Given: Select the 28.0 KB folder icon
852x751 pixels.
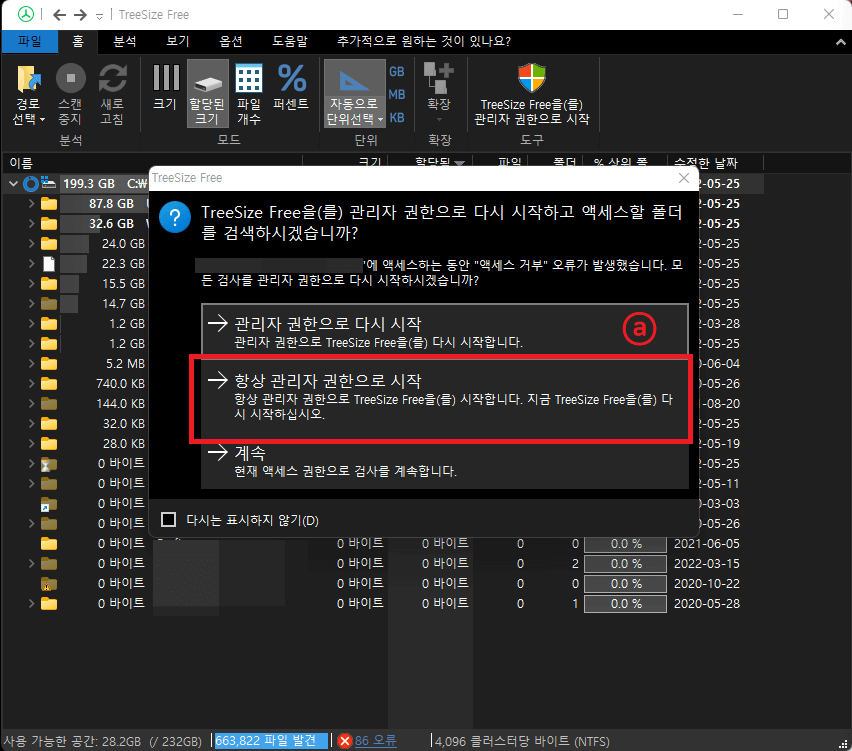Looking at the screenshot, I should coord(49,444).
